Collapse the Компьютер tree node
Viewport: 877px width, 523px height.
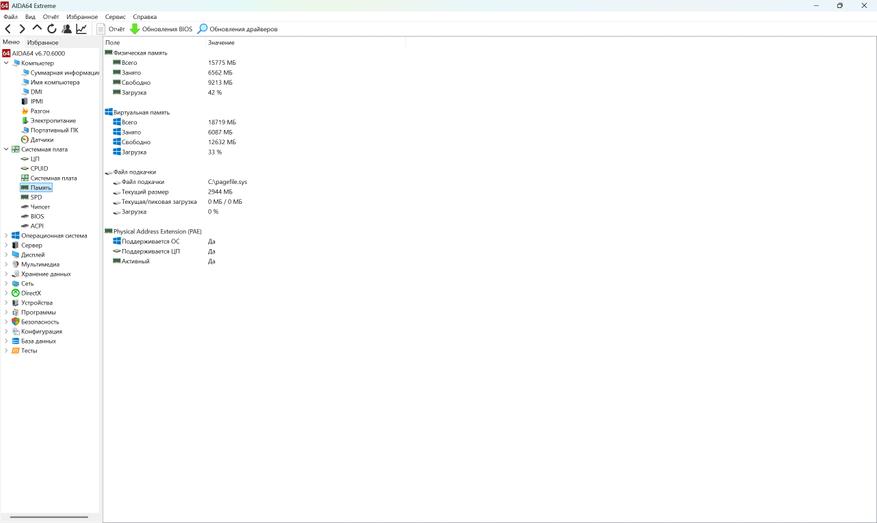6,63
